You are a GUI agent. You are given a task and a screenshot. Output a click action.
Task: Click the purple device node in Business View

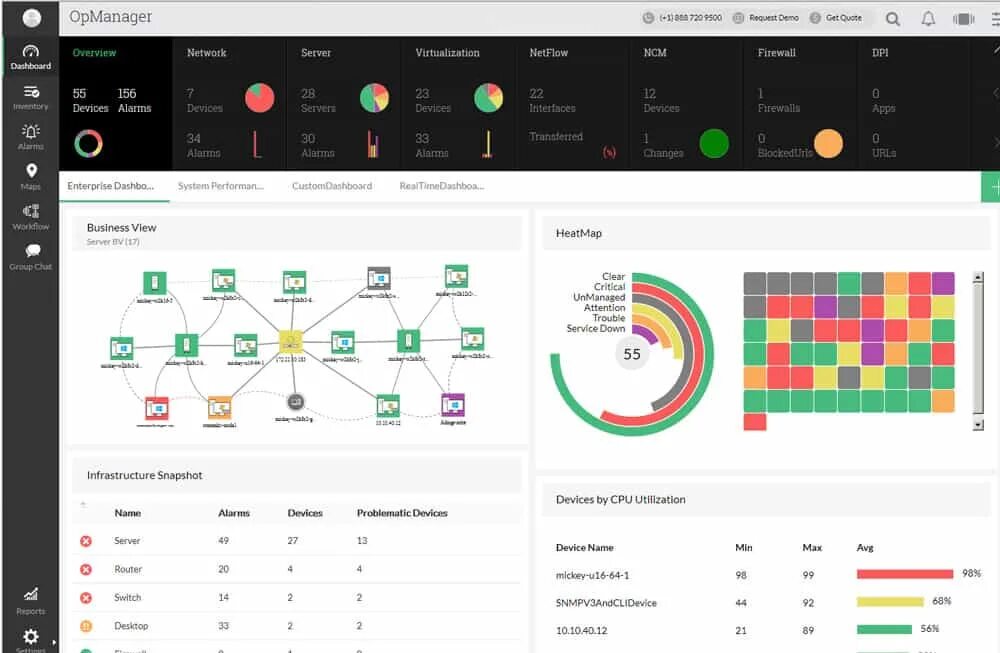[x=453, y=405]
